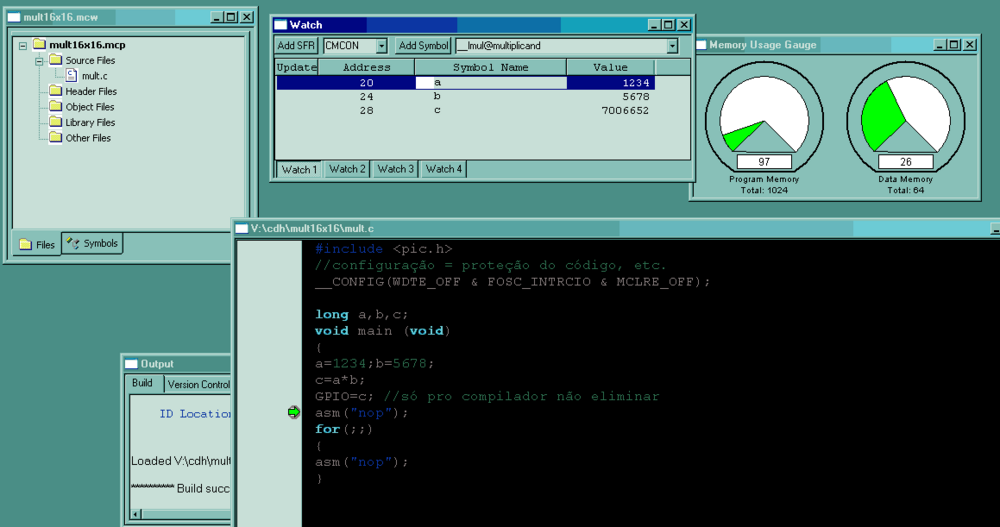Image resolution: width=1000 pixels, height=527 pixels.
Task: Open the Version Control output tab
Action: (x=198, y=384)
